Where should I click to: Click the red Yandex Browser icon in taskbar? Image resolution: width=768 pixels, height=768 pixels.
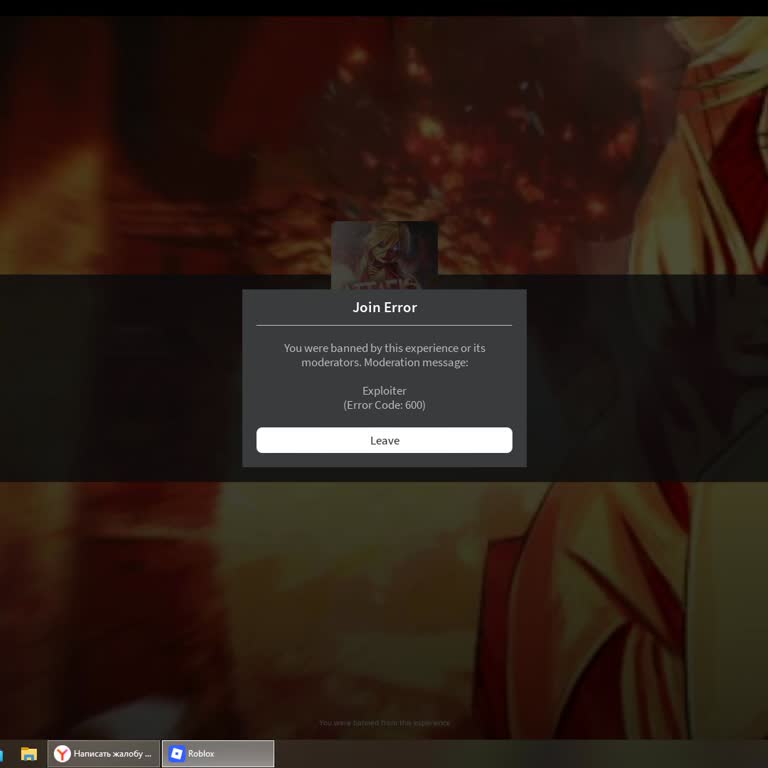coord(62,754)
